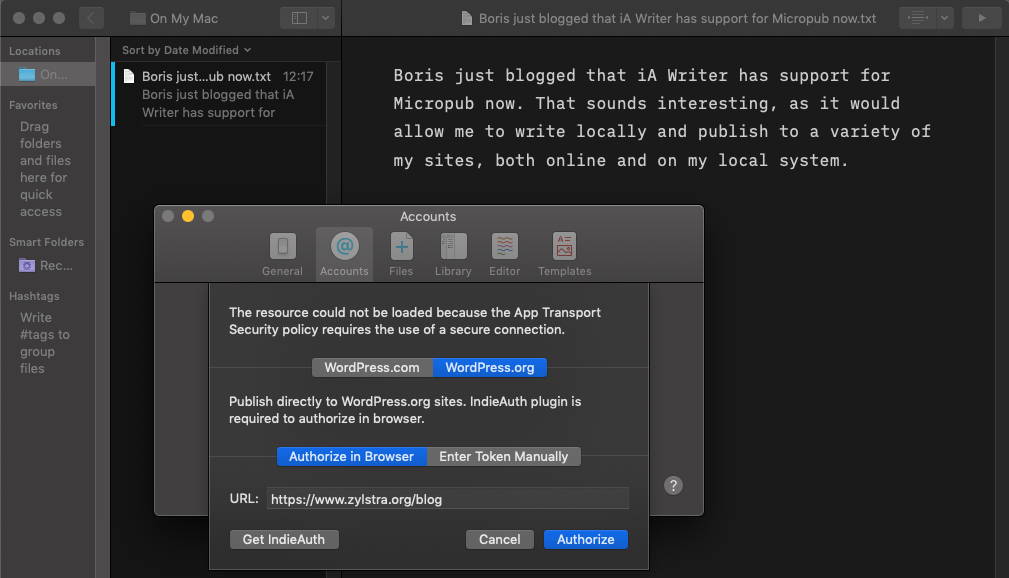Viewport: 1009px width, 578px height.
Task: Click the blue Authorize button
Action: [586, 539]
